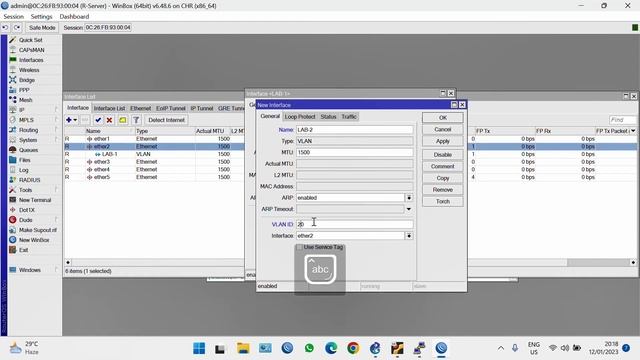Click OK in New Interface dialog
The height and width of the screenshot is (360, 640).
[443, 118]
